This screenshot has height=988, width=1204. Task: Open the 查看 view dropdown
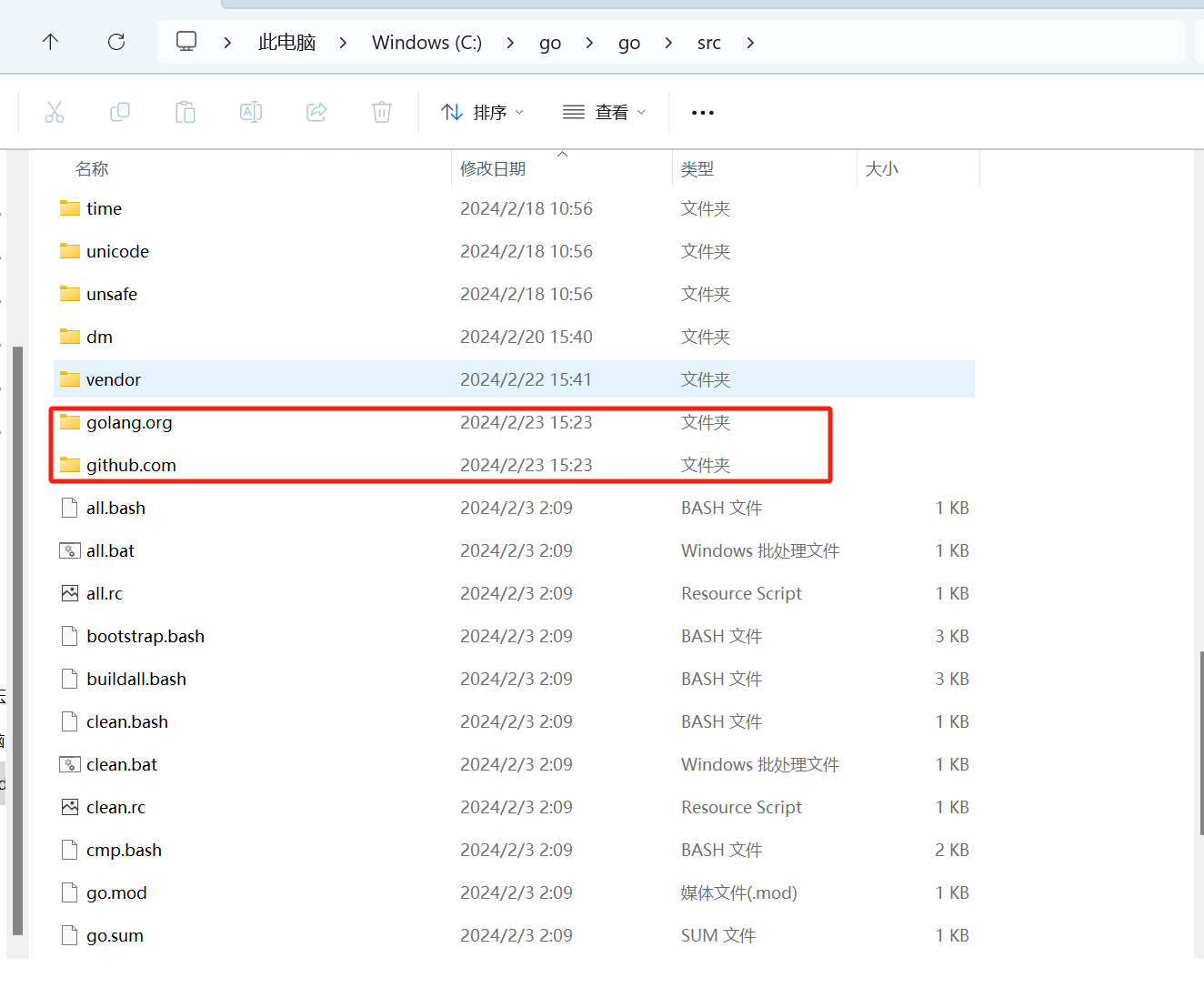click(x=605, y=112)
